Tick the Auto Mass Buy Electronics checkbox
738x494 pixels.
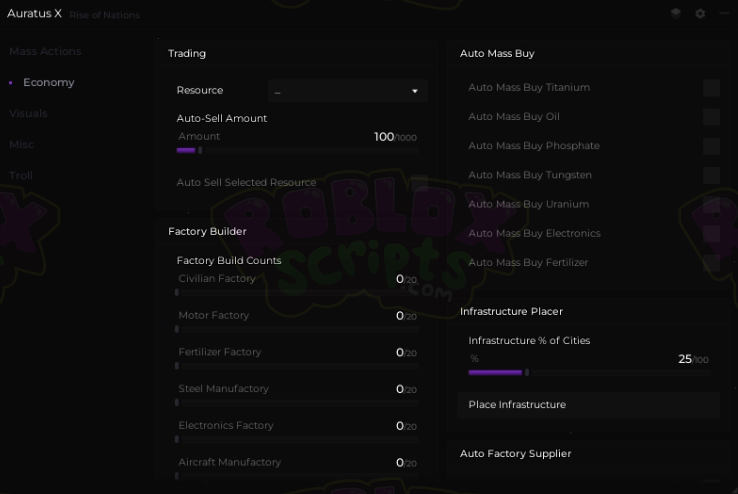tap(711, 233)
